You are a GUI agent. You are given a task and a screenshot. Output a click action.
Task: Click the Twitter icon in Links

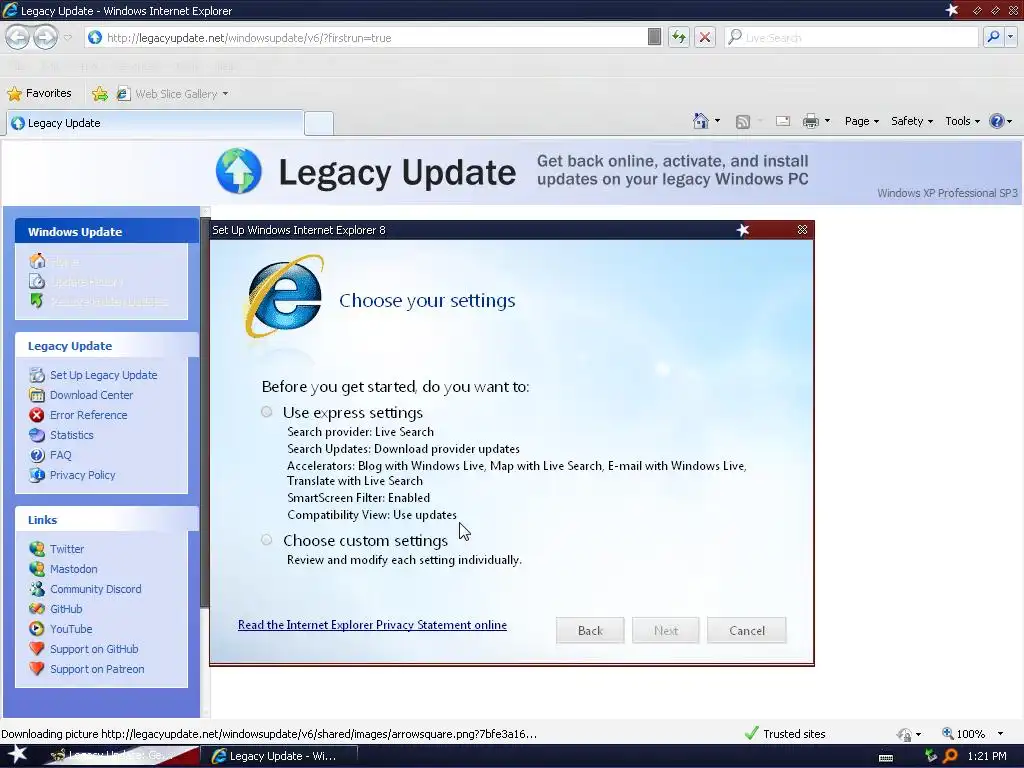(x=37, y=549)
